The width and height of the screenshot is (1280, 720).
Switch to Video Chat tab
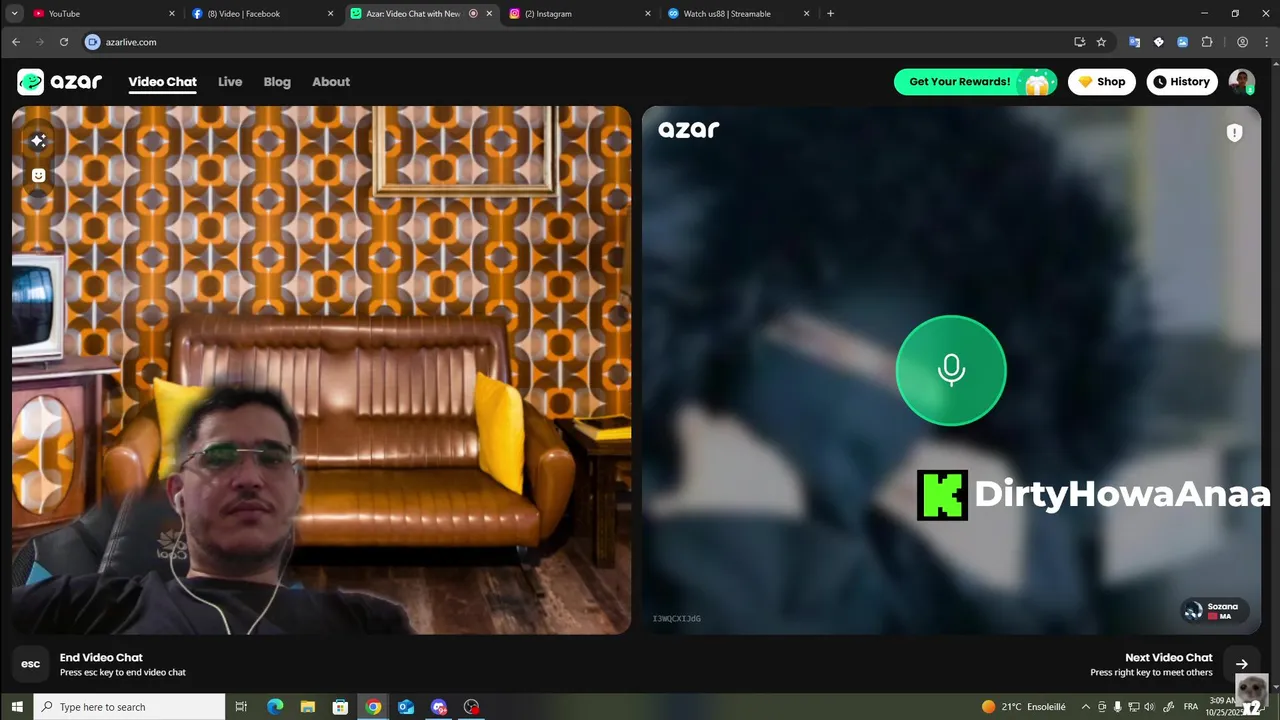tap(162, 82)
